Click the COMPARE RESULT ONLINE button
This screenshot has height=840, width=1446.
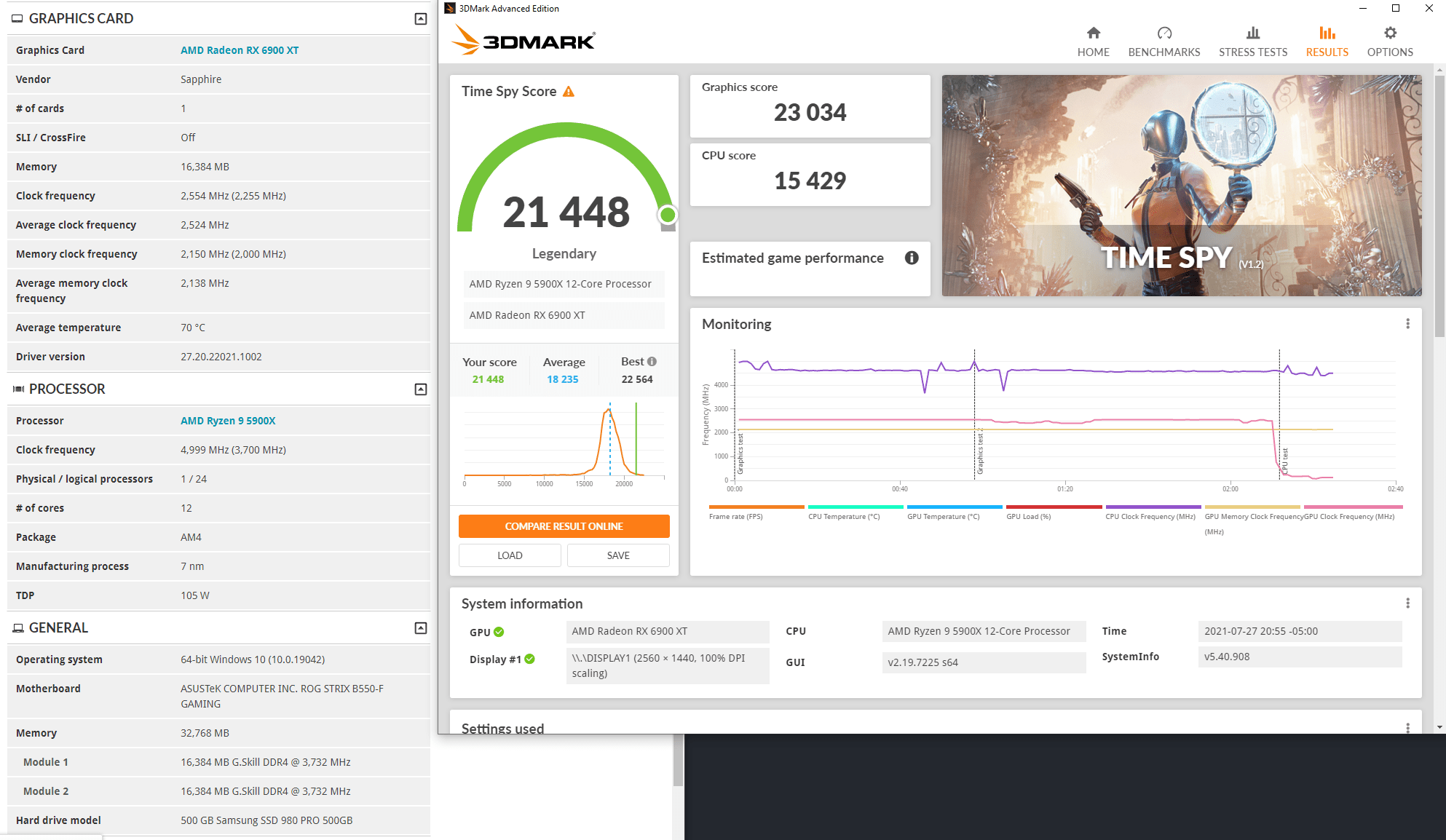click(564, 526)
